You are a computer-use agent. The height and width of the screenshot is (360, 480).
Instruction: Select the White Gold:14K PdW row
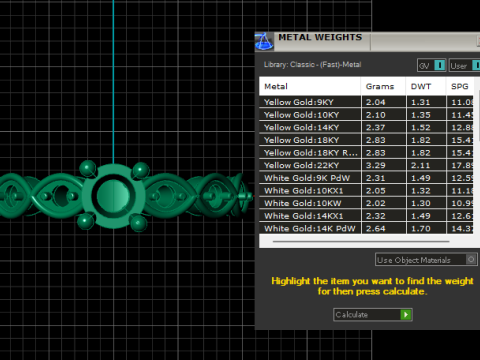[x=366, y=228]
